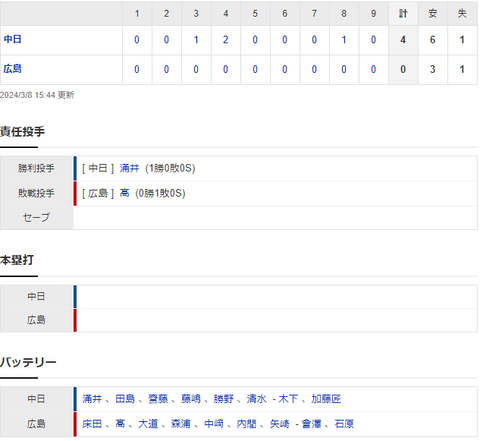Select catcher 加藤匠 link
The height and width of the screenshot is (441, 480).
326,399
